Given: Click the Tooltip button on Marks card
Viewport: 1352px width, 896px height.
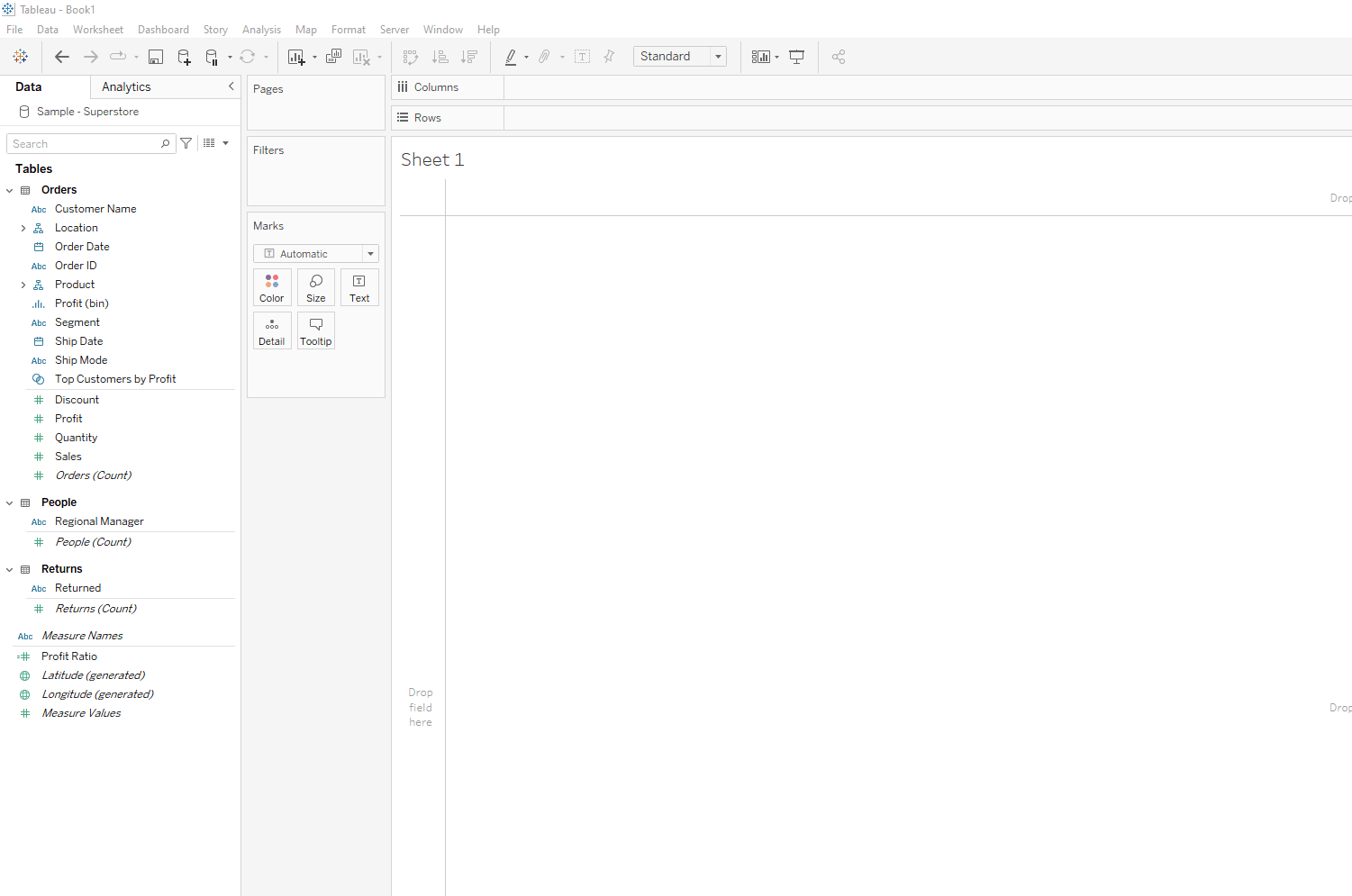Looking at the screenshot, I should click(x=316, y=330).
